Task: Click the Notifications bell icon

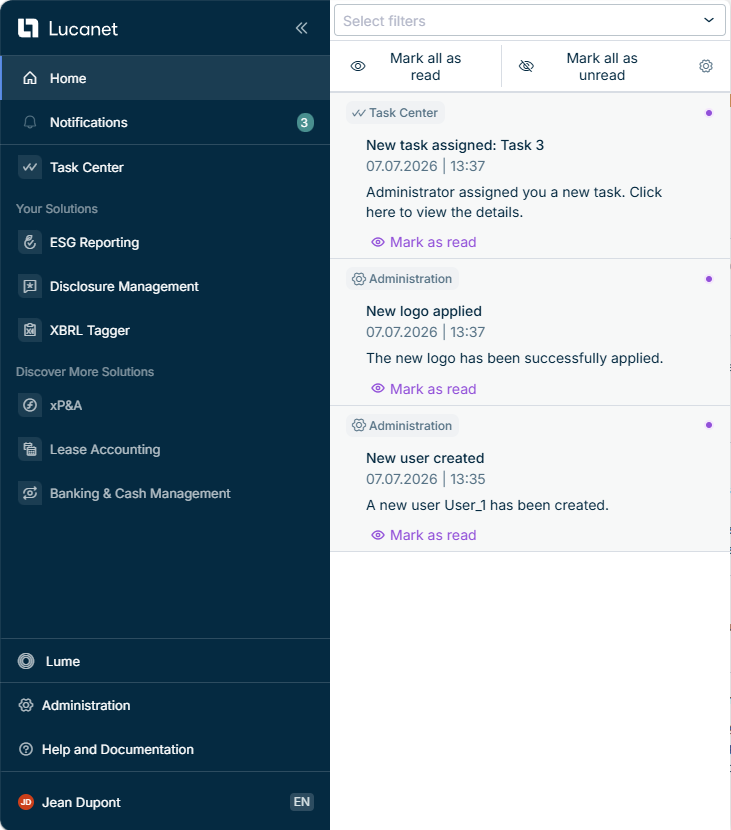Action: tap(30, 122)
